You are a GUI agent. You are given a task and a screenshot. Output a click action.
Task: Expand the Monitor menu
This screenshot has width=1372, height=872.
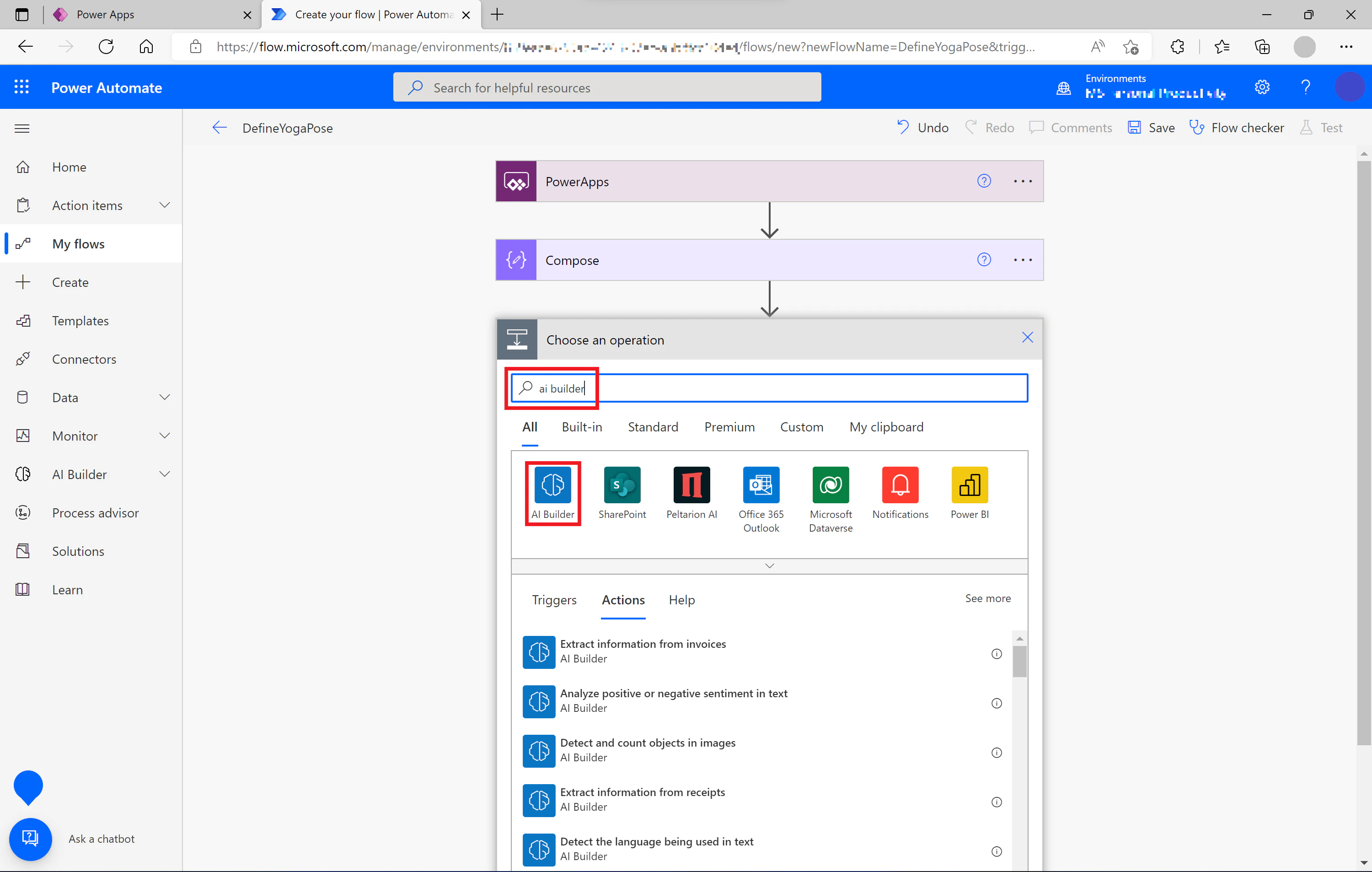[165, 436]
